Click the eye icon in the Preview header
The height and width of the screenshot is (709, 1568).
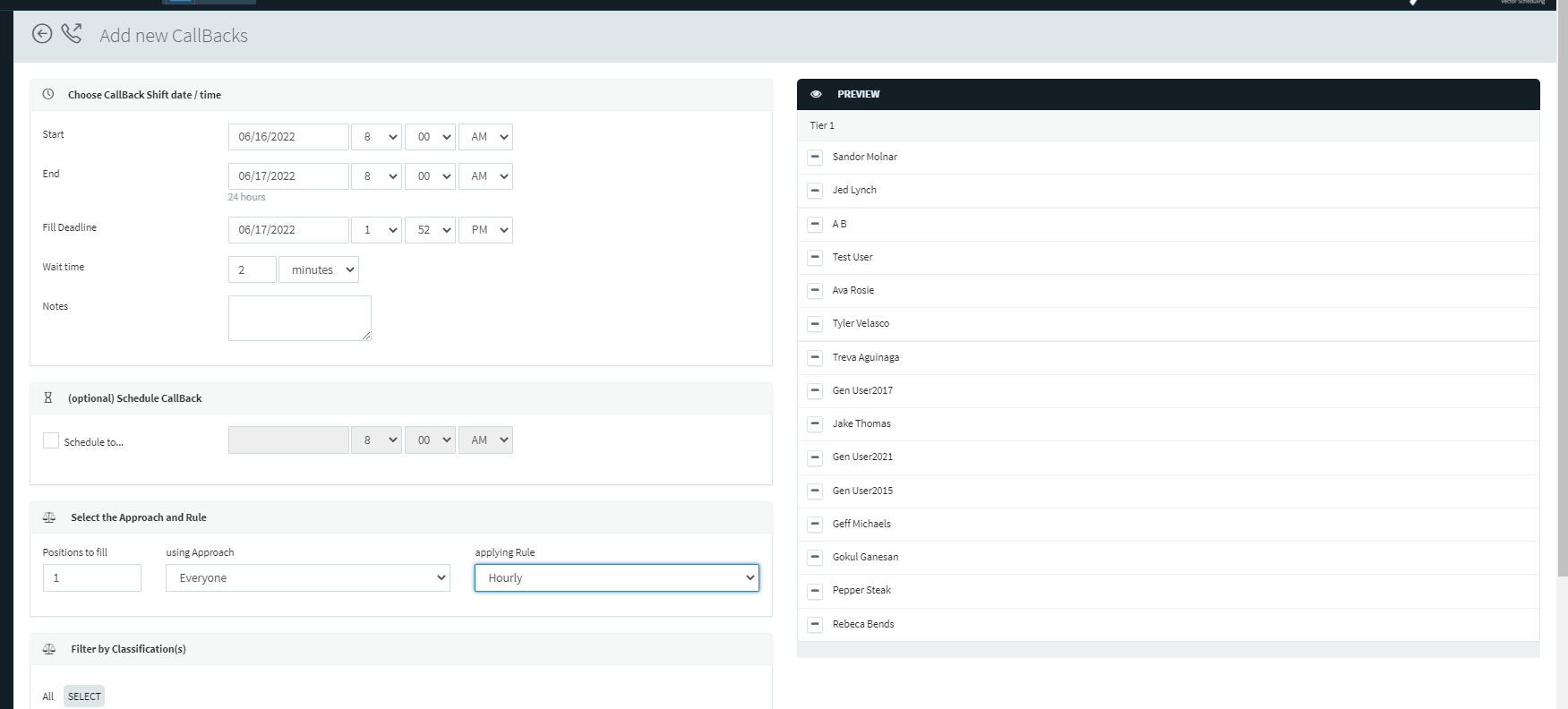point(816,94)
